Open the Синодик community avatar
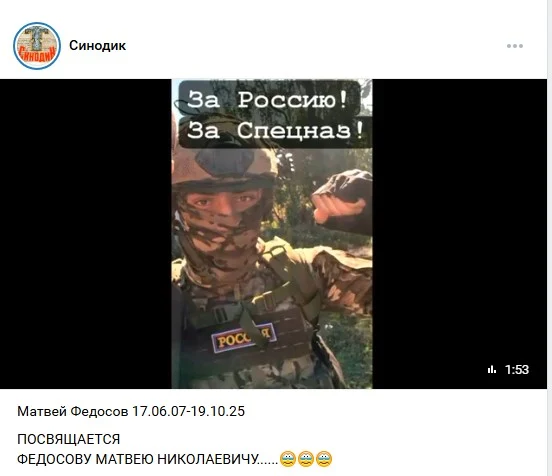This screenshot has height=476, width=552. click(37, 46)
